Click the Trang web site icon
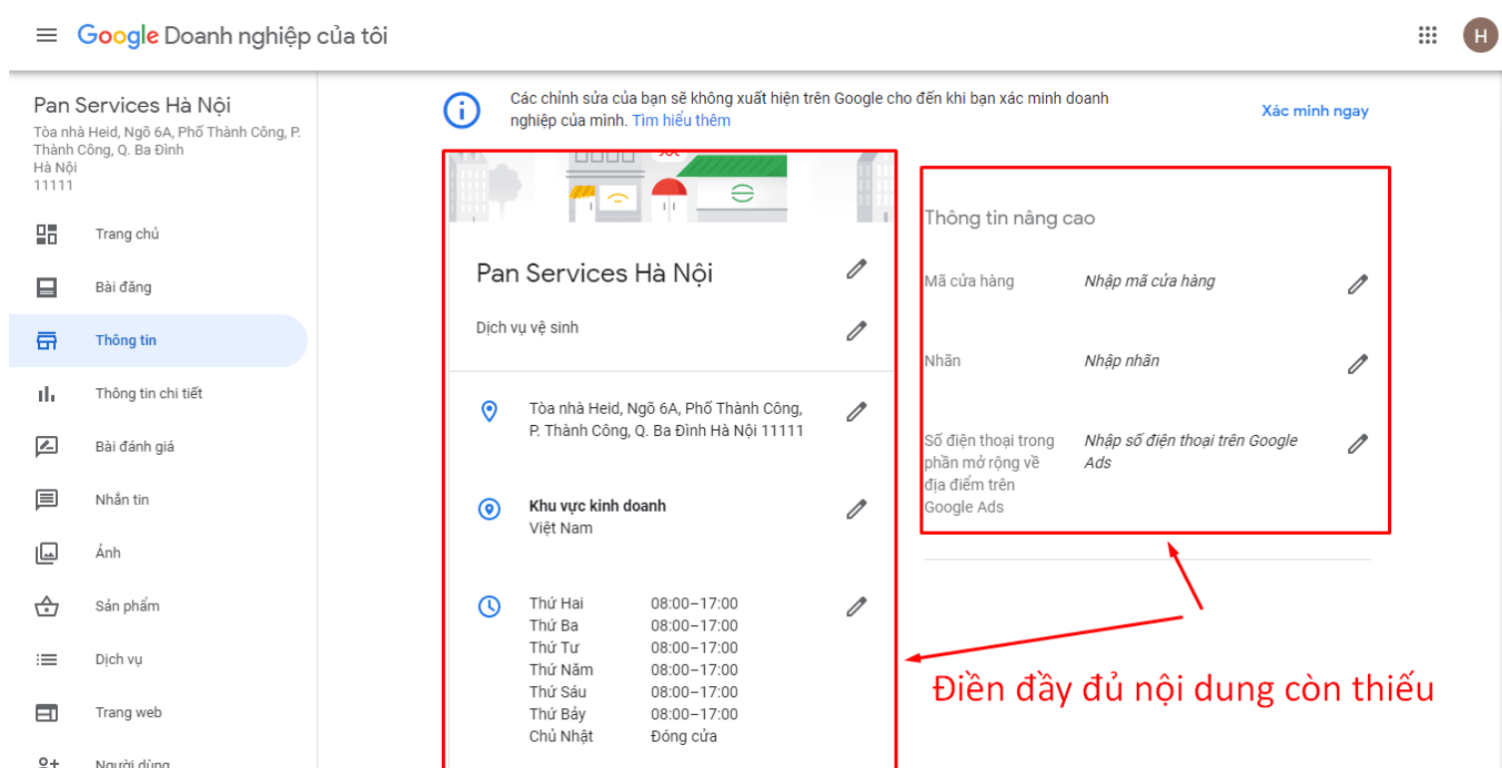This screenshot has height=768, width=1502. (x=46, y=713)
